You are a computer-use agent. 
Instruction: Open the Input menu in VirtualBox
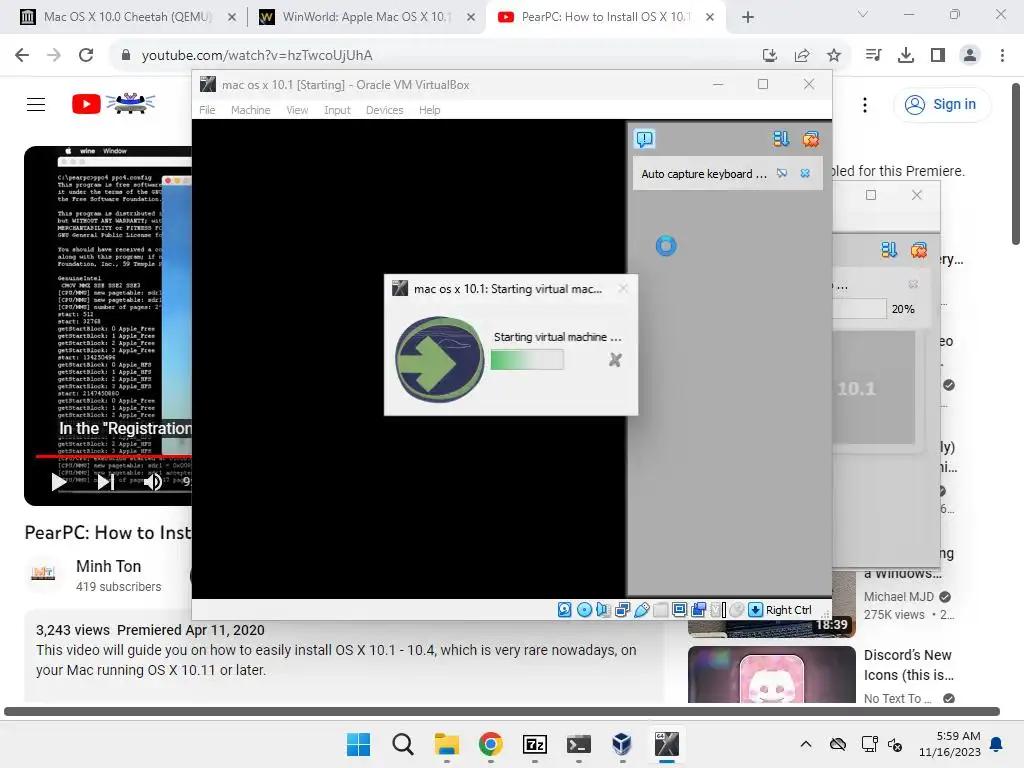pyautogui.click(x=337, y=110)
